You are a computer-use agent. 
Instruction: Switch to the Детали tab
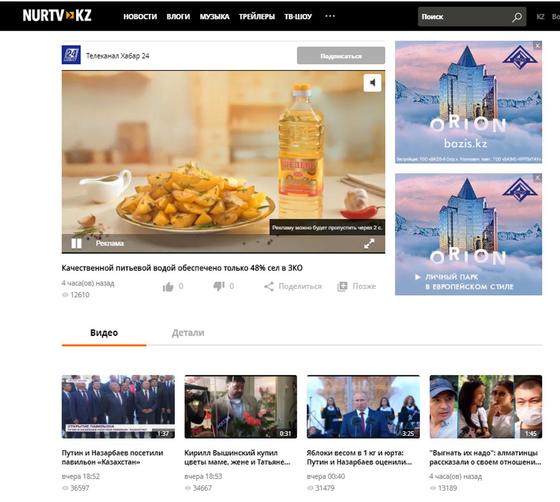pyautogui.click(x=188, y=333)
